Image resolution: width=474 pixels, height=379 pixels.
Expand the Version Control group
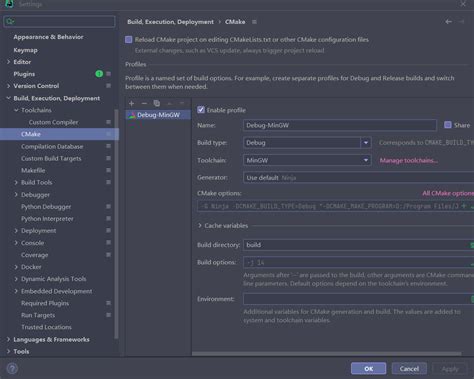click(8, 86)
